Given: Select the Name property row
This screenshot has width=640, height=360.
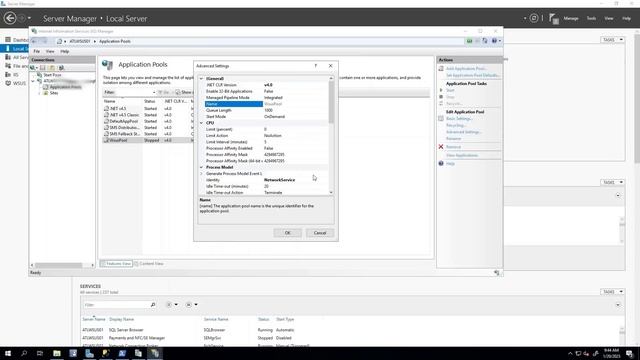Looking at the screenshot, I should [266, 104].
